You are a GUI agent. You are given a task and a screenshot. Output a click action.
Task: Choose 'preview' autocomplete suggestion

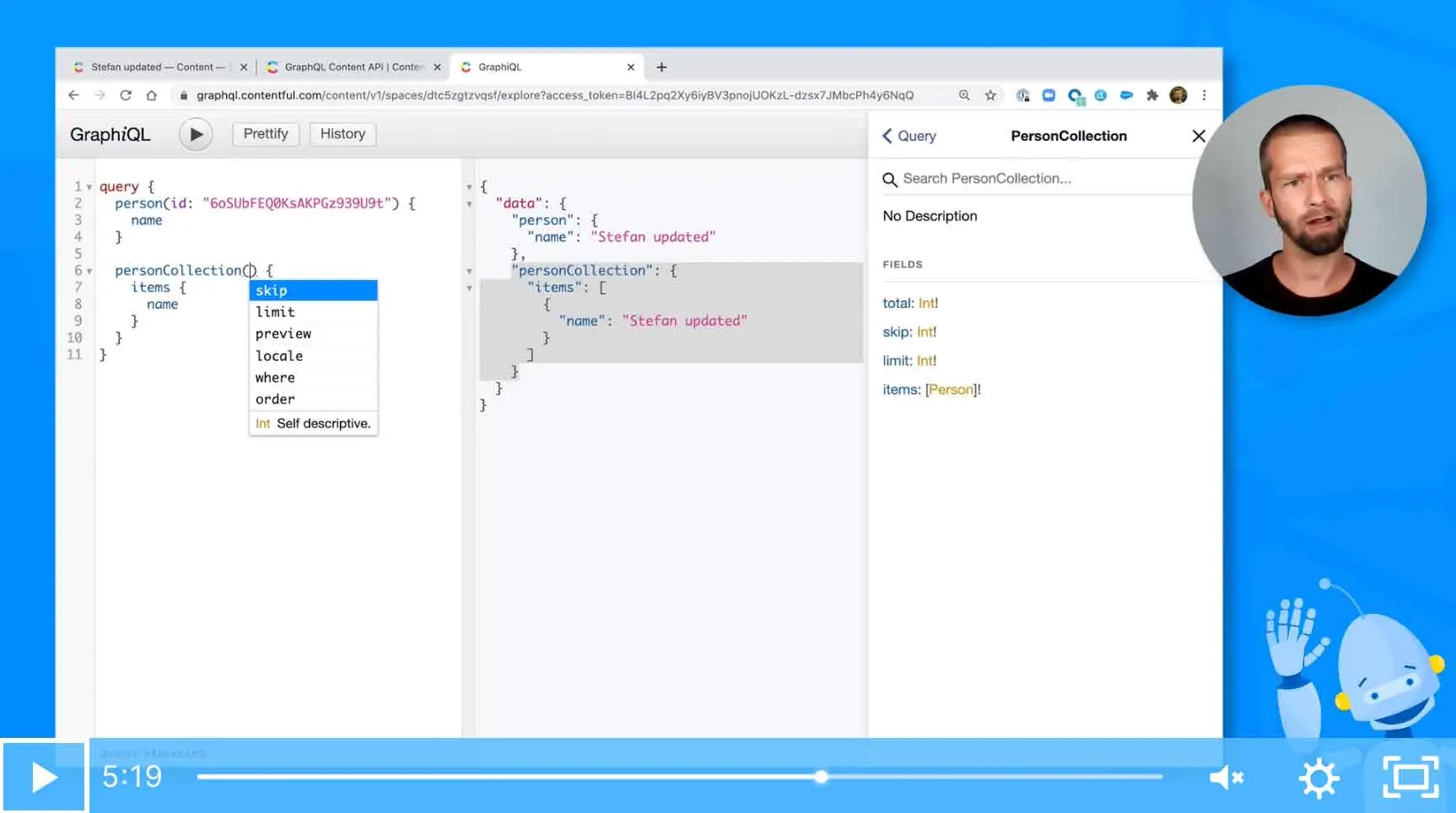pyautogui.click(x=313, y=334)
